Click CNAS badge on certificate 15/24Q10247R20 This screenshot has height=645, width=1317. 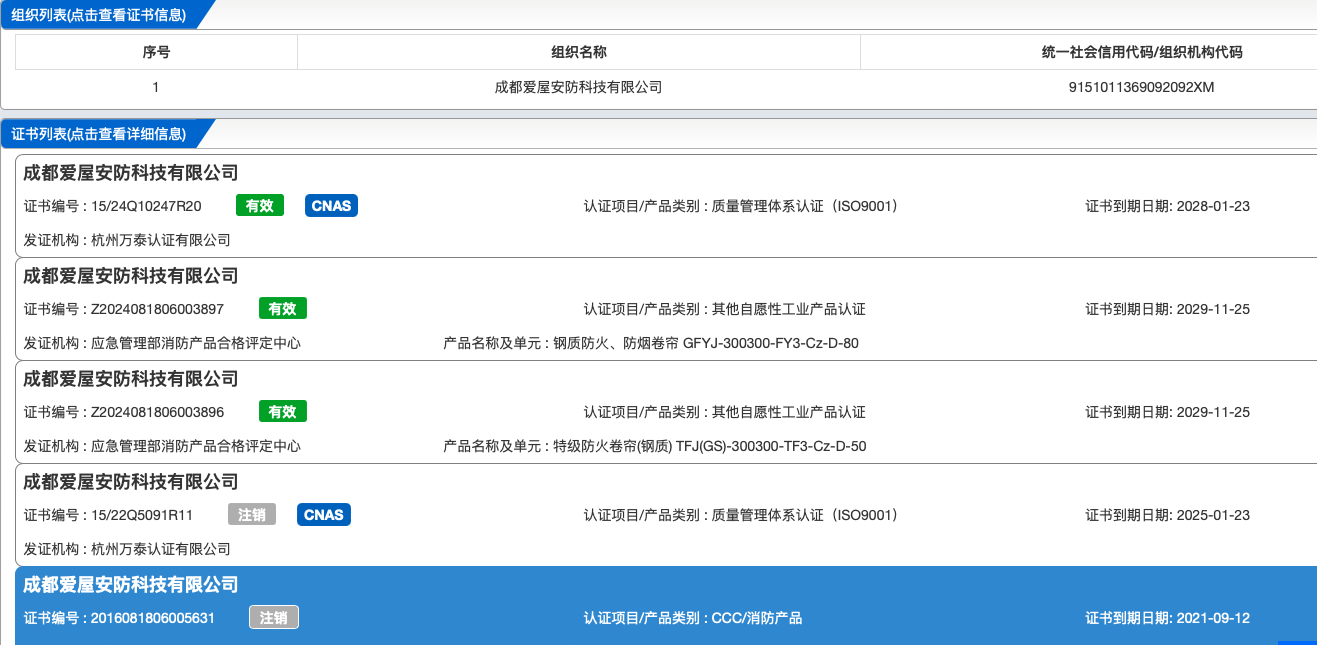[331, 205]
